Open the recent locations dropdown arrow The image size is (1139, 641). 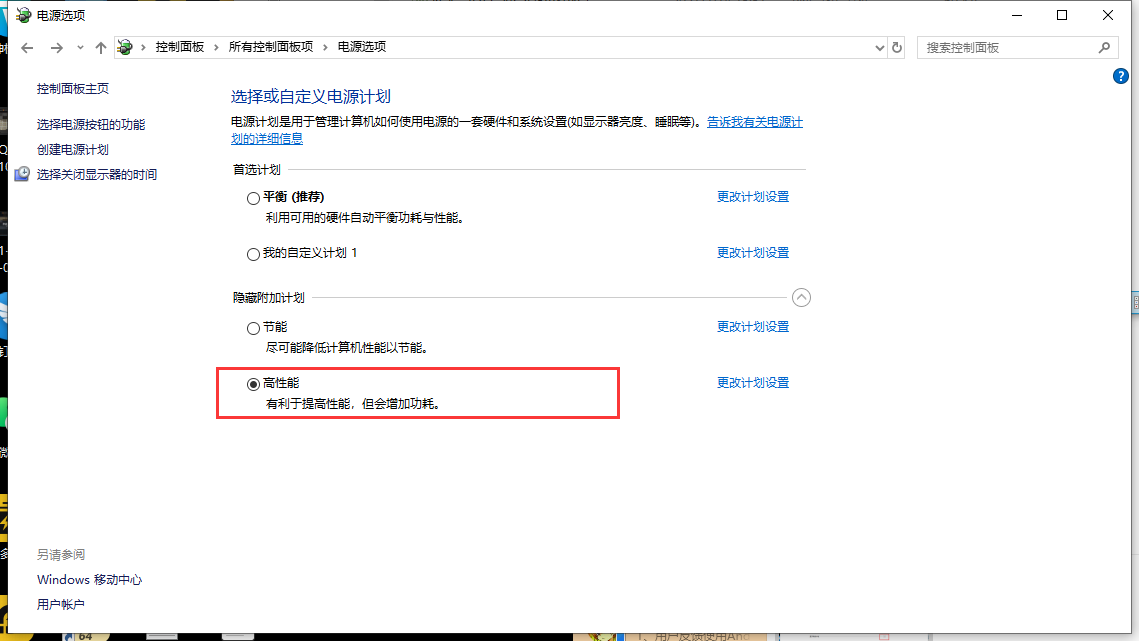(80, 48)
